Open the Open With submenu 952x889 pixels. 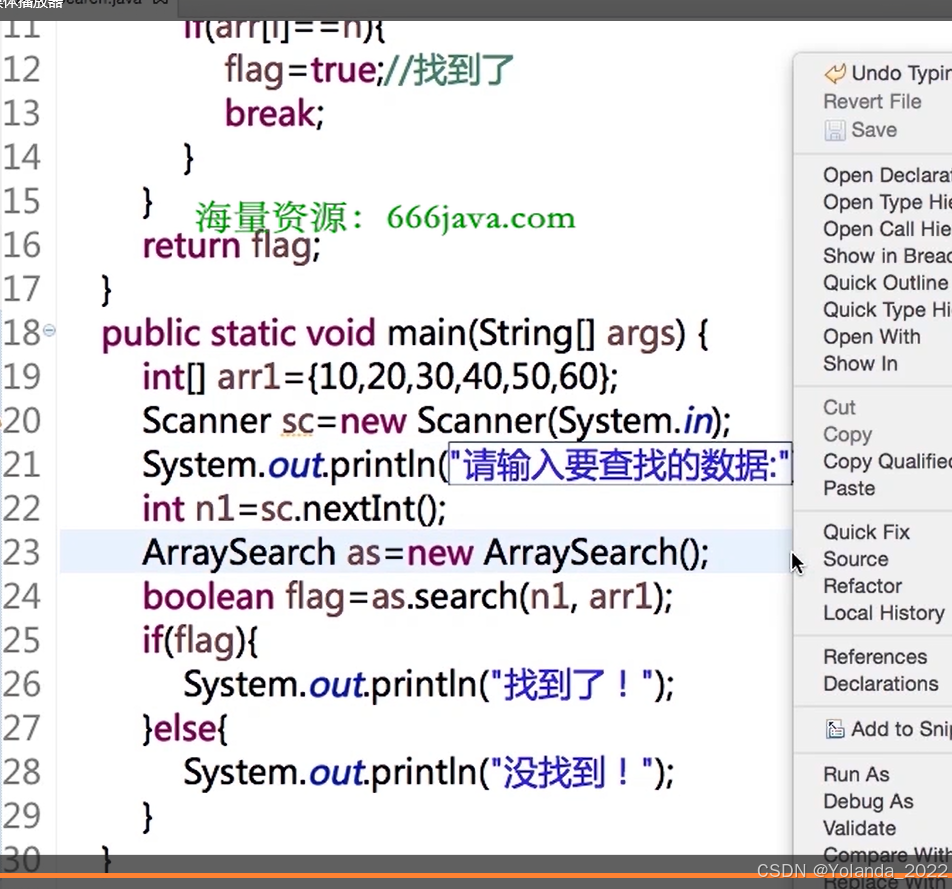pyautogui.click(x=872, y=336)
